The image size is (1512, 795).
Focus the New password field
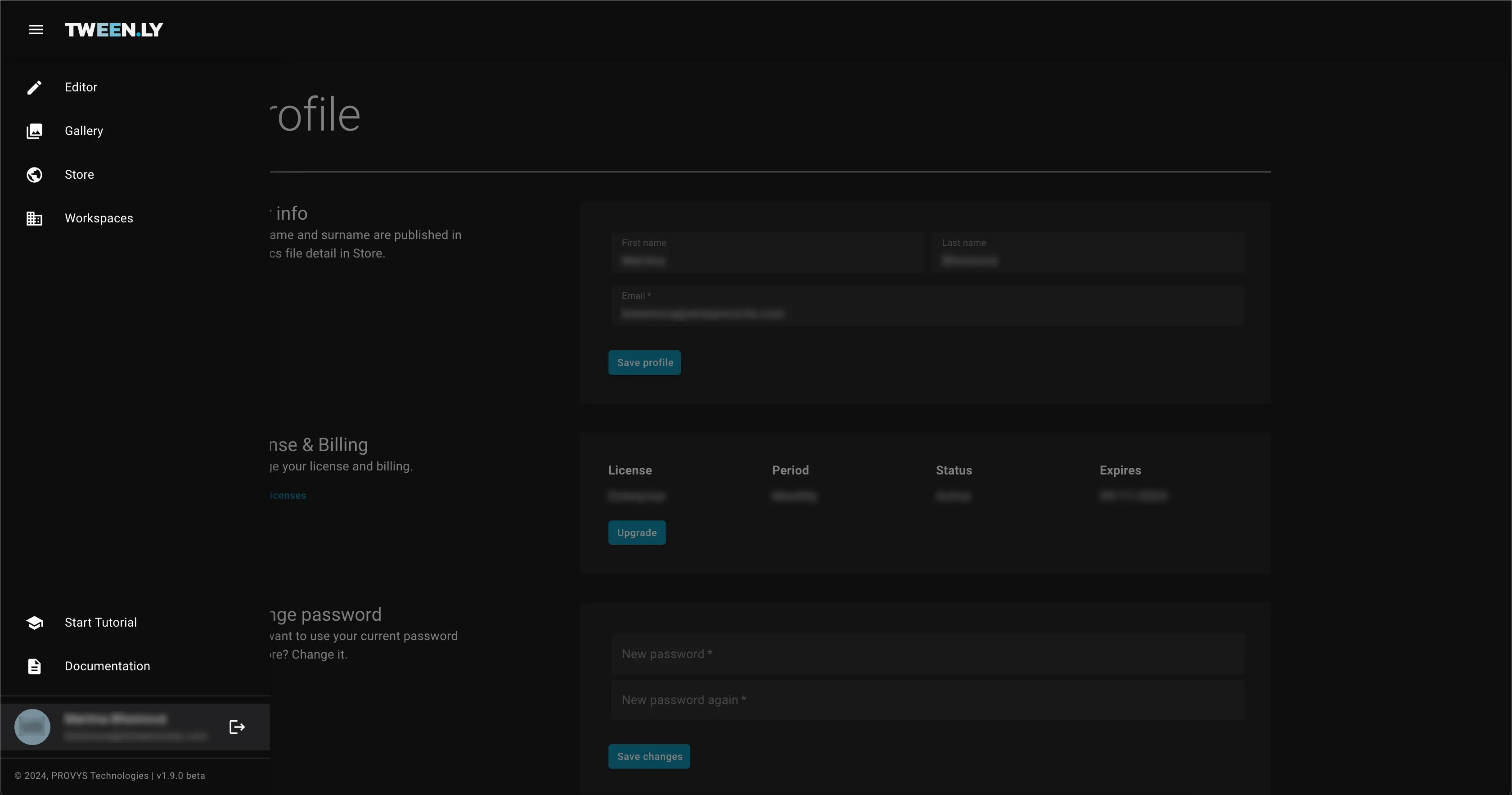coord(926,655)
